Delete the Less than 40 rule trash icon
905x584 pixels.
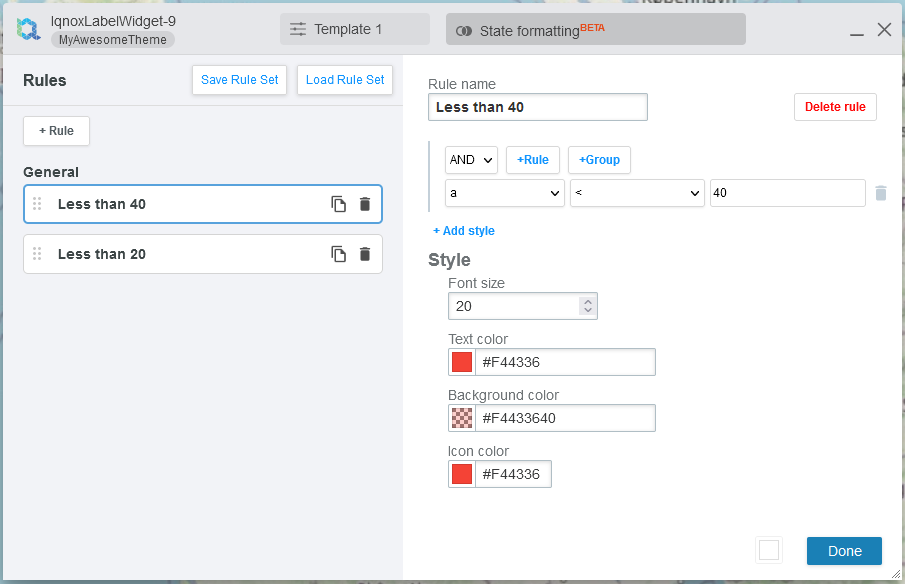(364, 203)
